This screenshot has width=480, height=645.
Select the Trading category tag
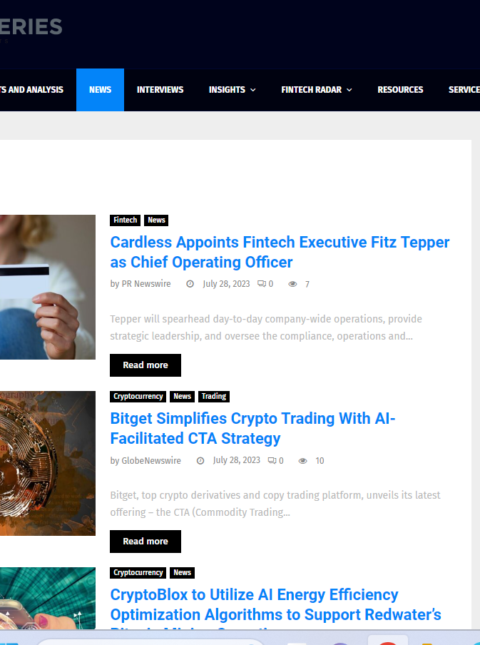tap(214, 397)
